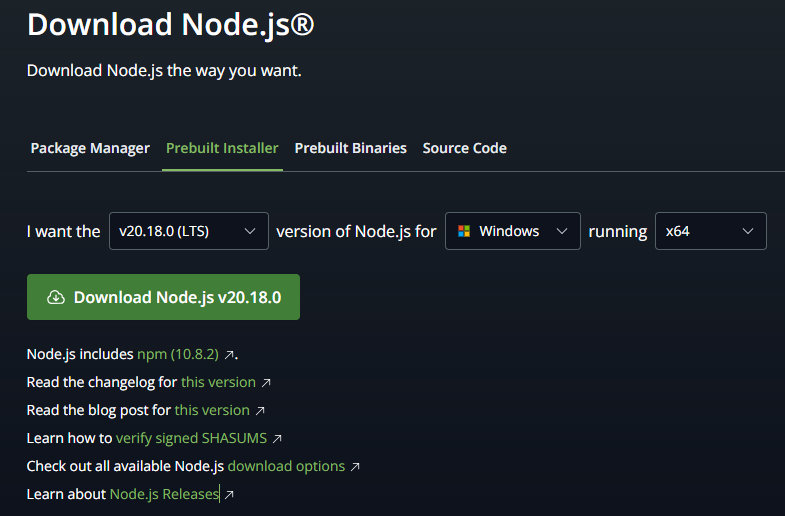Open the npm (10.8.2) link

pyautogui.click(x=178, y=354)
